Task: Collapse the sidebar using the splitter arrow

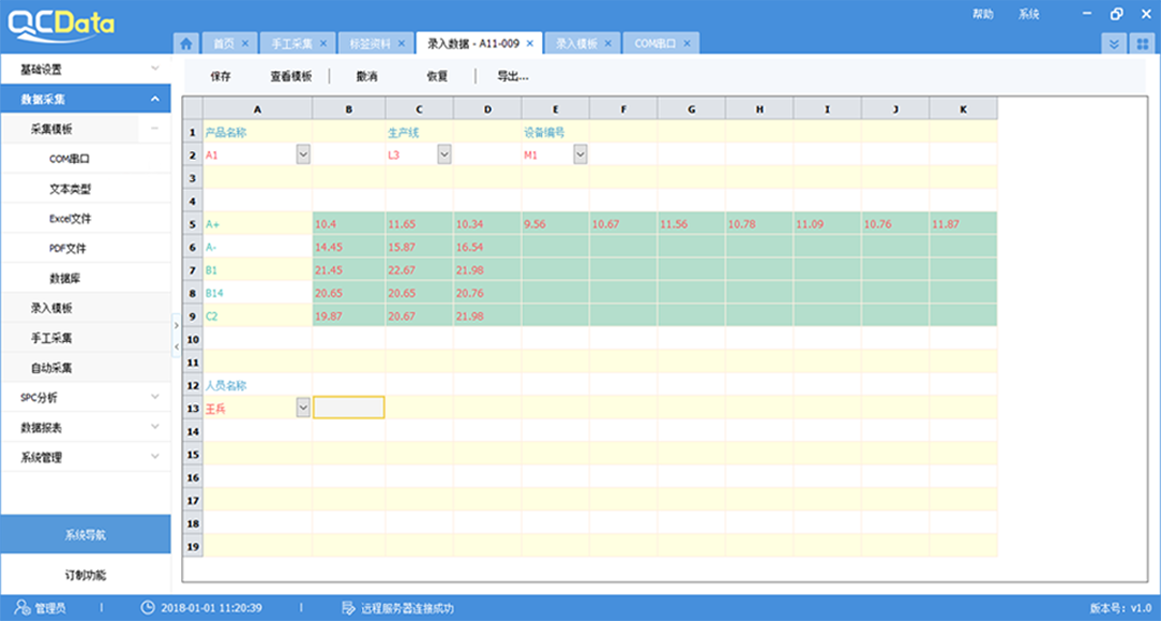Action: pyautogui.click(x=176, y=346)
